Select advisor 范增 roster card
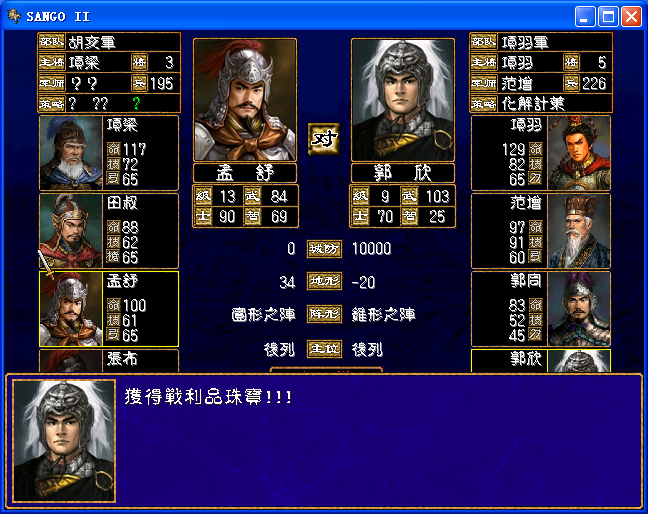This screenshot has width=648, height=514. pos(541,231)
